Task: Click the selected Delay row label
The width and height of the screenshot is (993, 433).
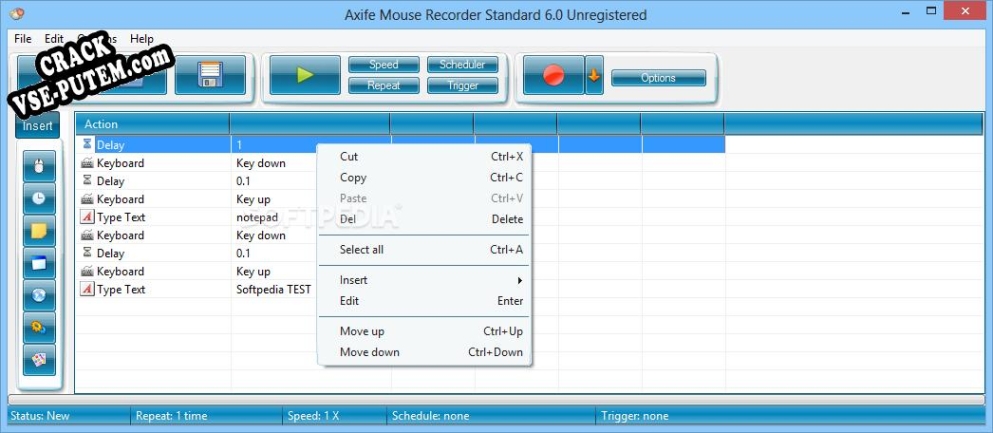Action: click(110, 145)
